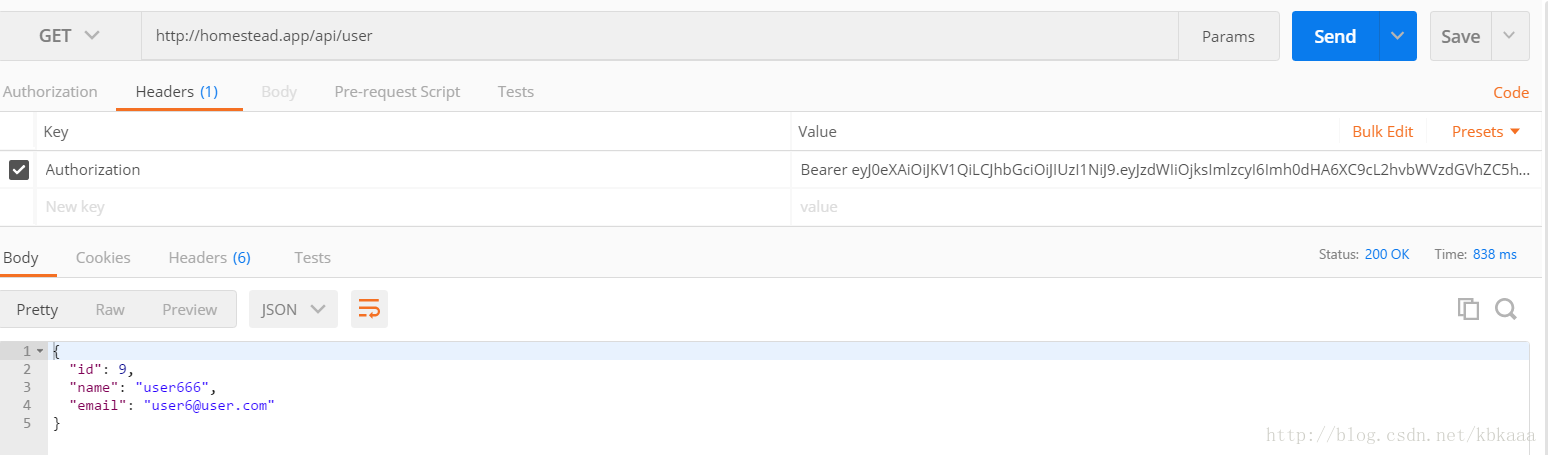Toggle word wrap icon in response toolbar

pyautogui.click(x=369, y=309)
